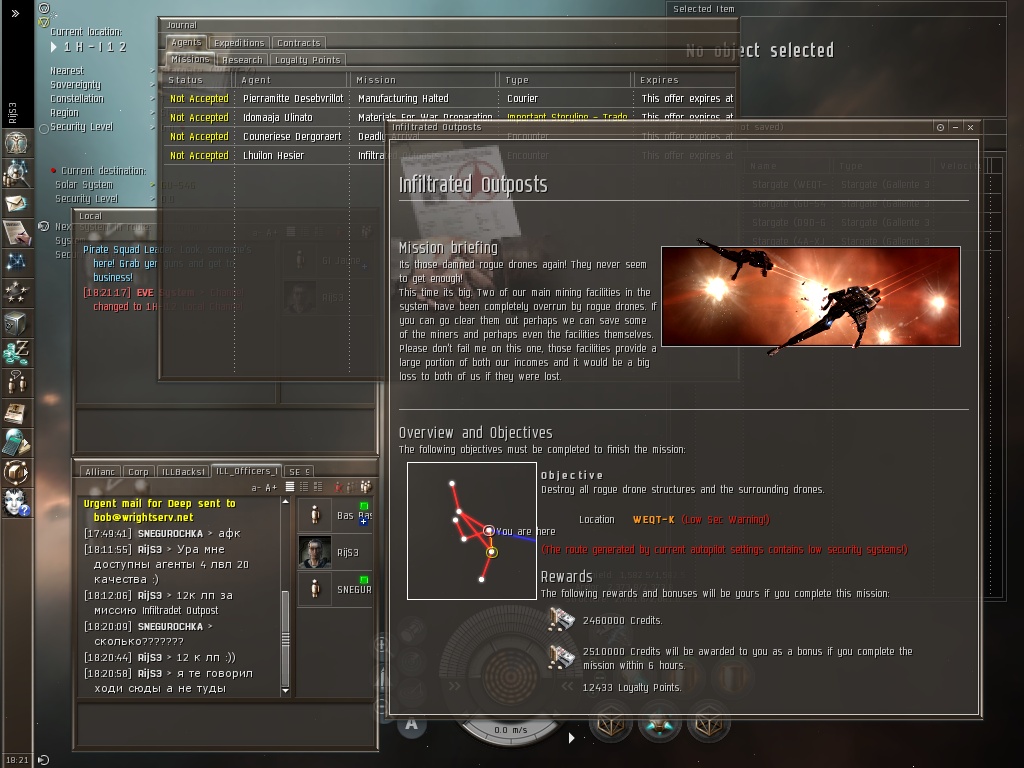This screenshot has height=768, width=1024.
Task: Switch to the Contracts tab in Journal
Action: point(299,43)
